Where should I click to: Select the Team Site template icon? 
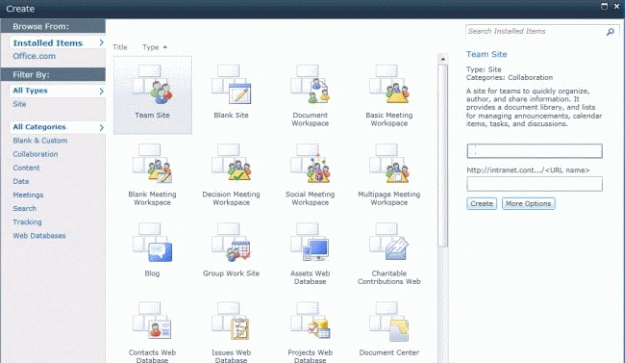152,85
